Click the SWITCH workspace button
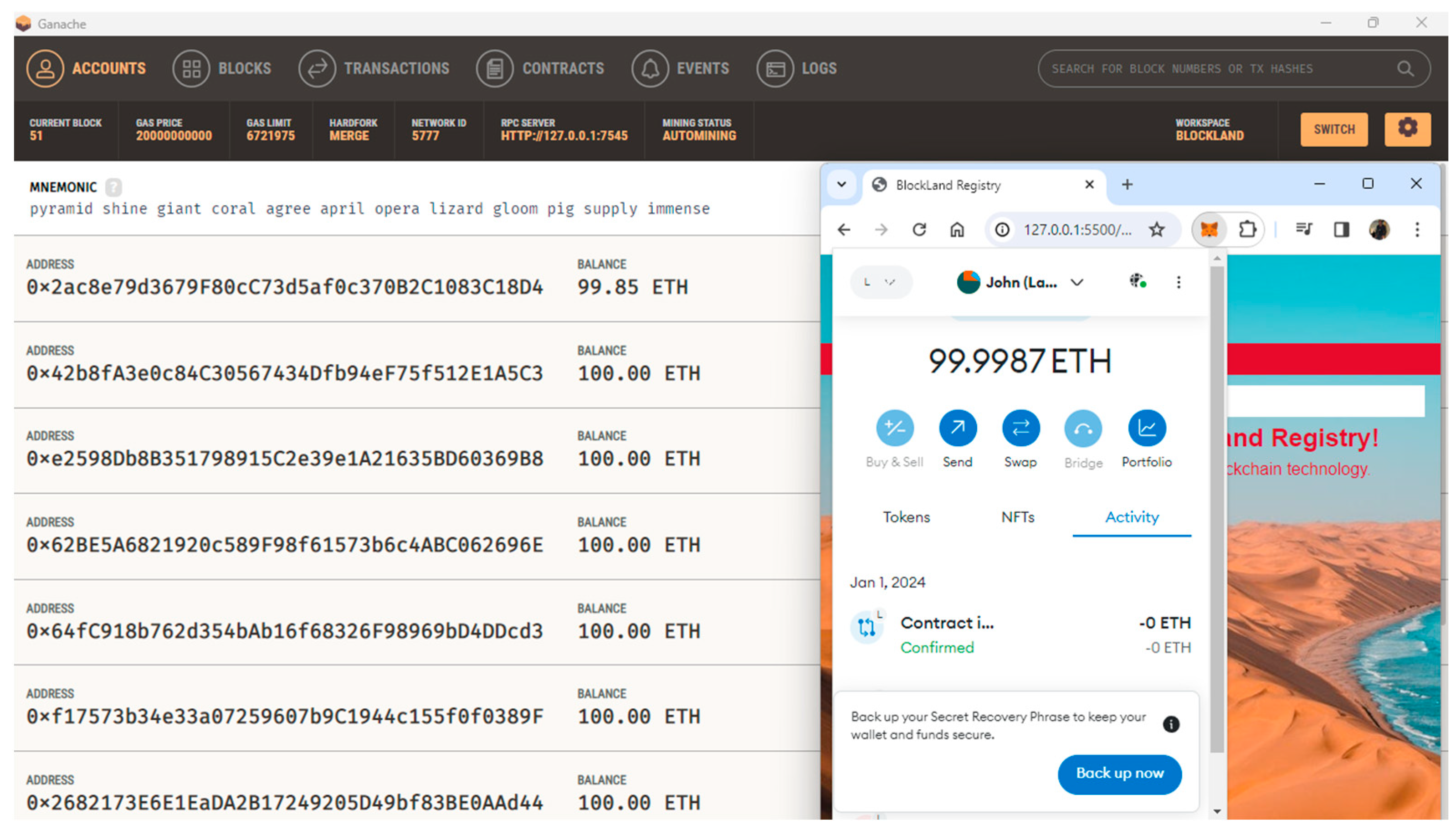 tap(1333, 129)
